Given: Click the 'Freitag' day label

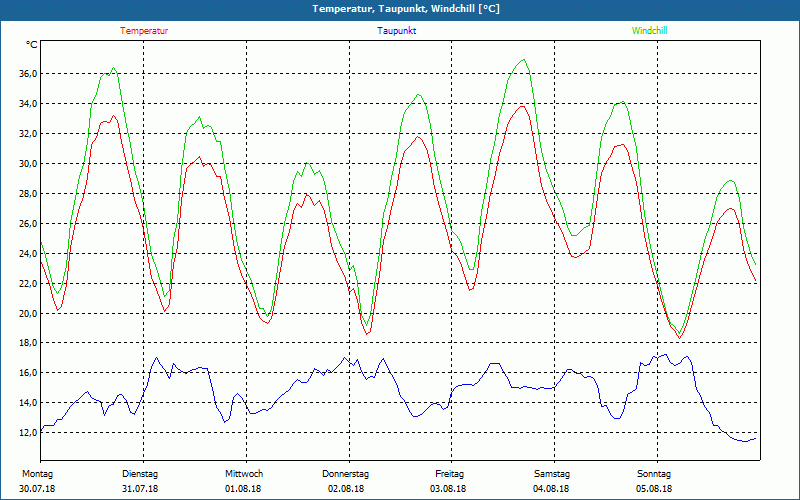Looking at the screenshot, I should click(x=449, y=474).
